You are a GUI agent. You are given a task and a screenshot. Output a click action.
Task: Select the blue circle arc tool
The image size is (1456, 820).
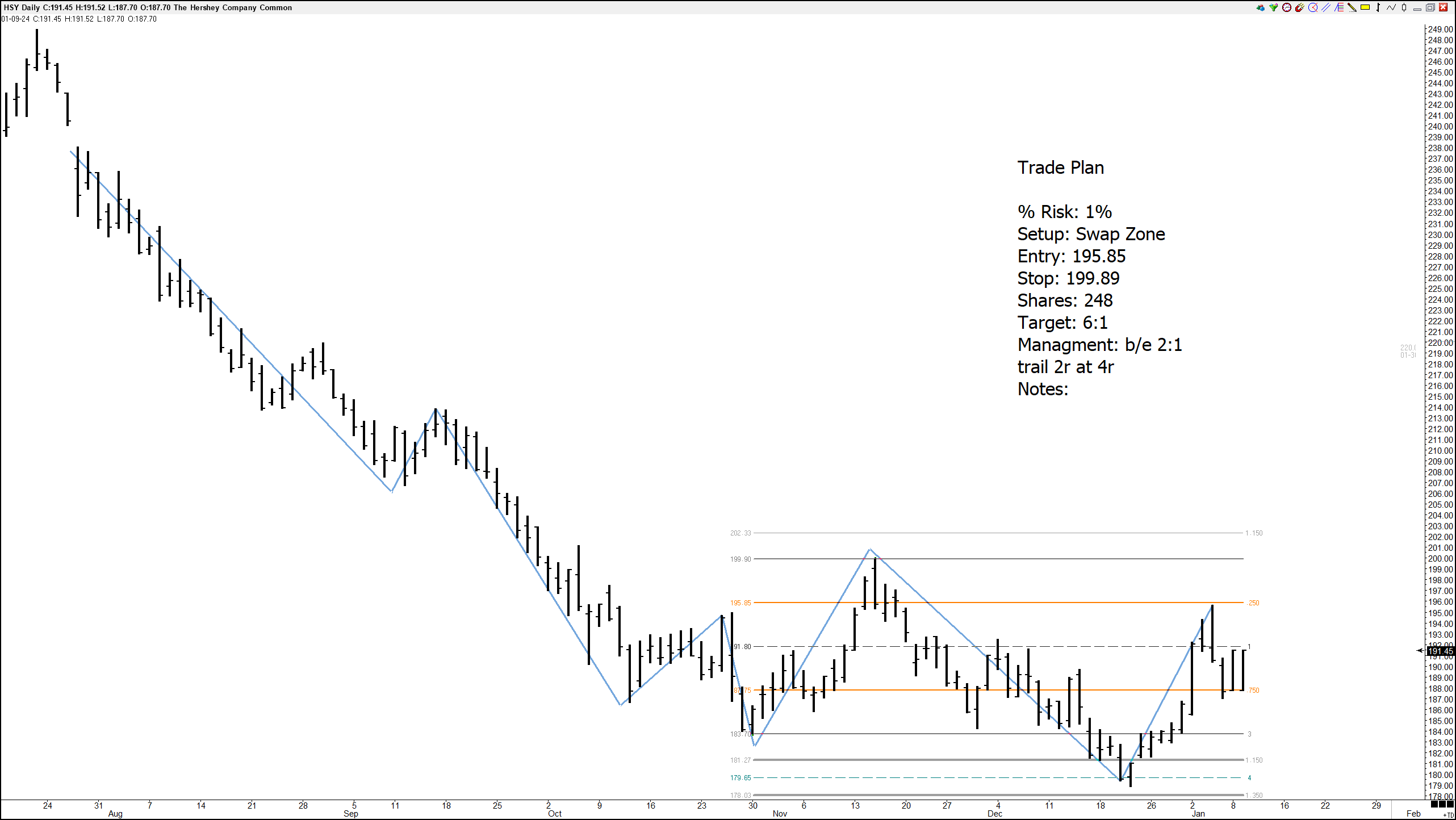pos(1313,7)
